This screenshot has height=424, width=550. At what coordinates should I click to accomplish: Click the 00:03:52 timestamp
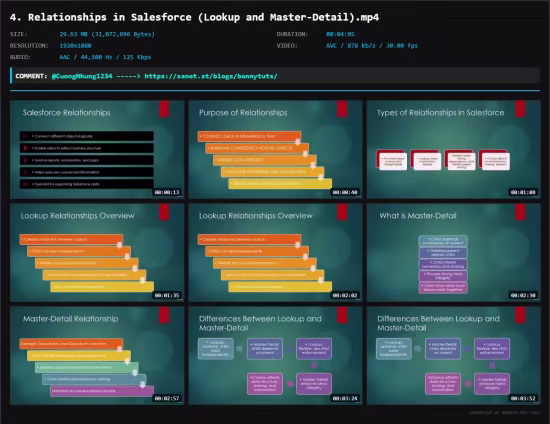[523, 398]
